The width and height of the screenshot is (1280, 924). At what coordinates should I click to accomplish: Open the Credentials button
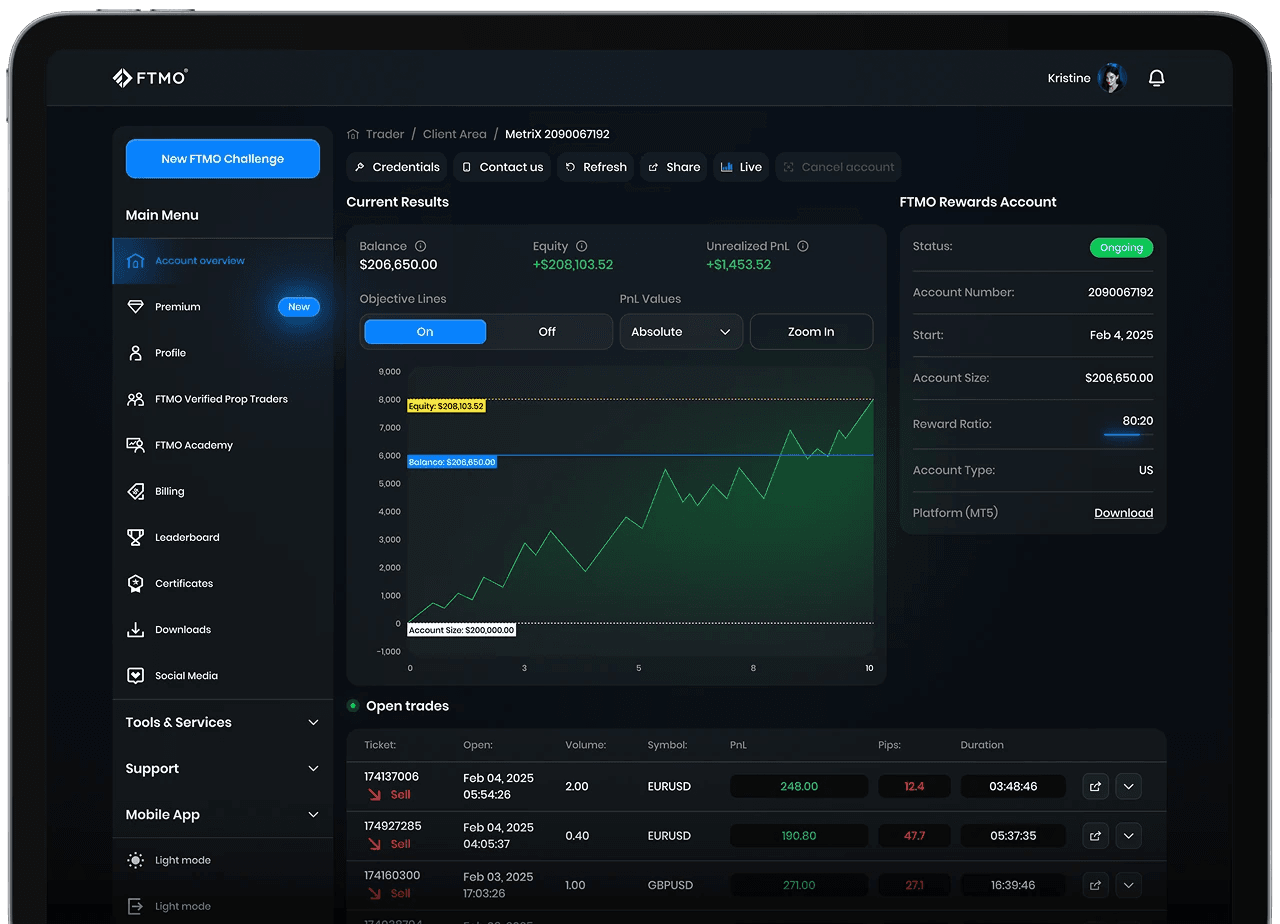(397, 167)
